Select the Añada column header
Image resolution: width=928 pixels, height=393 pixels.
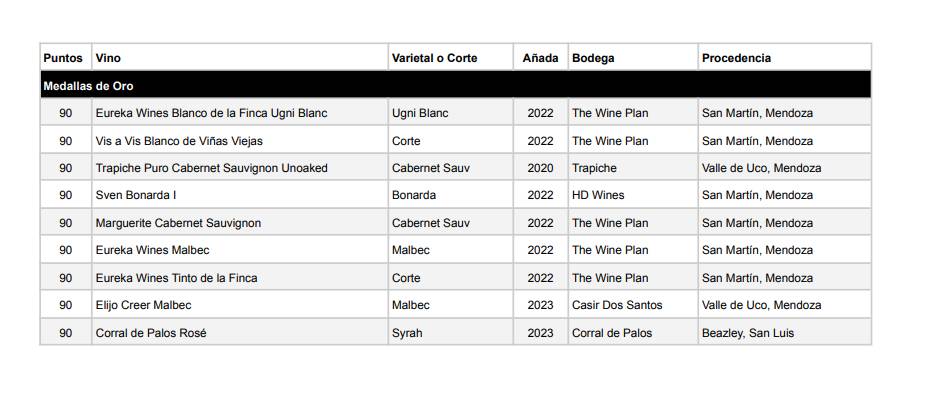[540, 58]
